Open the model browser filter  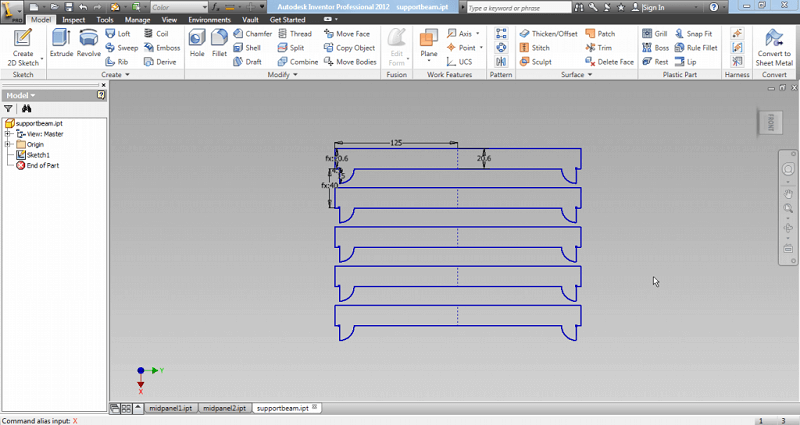8,109
